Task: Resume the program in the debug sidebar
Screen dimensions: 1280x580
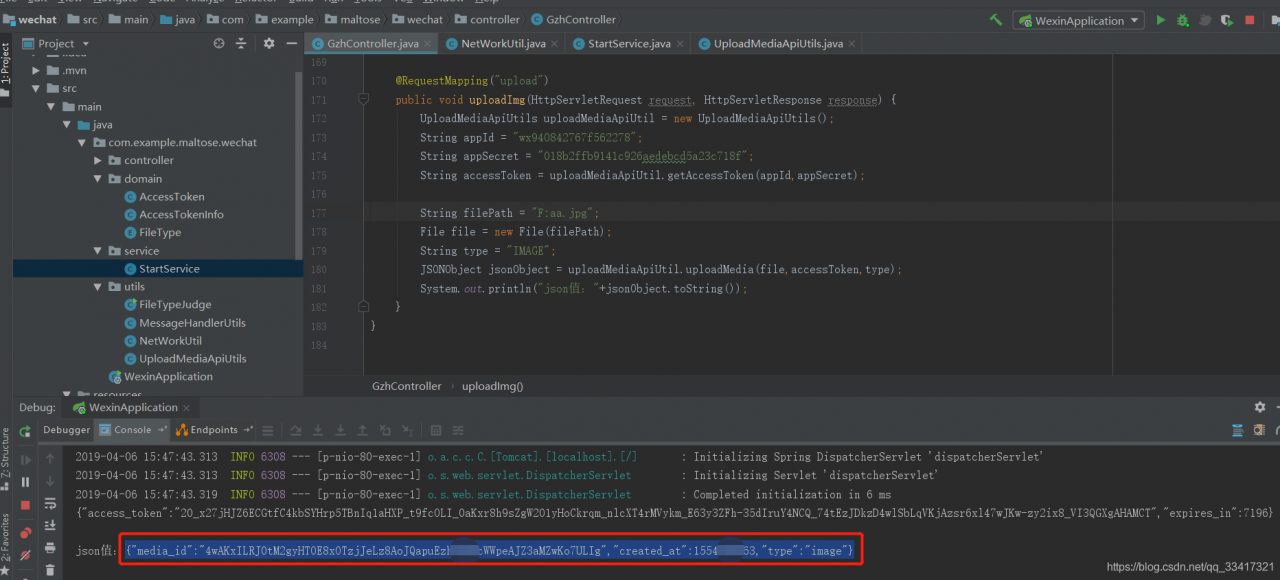Action: point(25,459)
